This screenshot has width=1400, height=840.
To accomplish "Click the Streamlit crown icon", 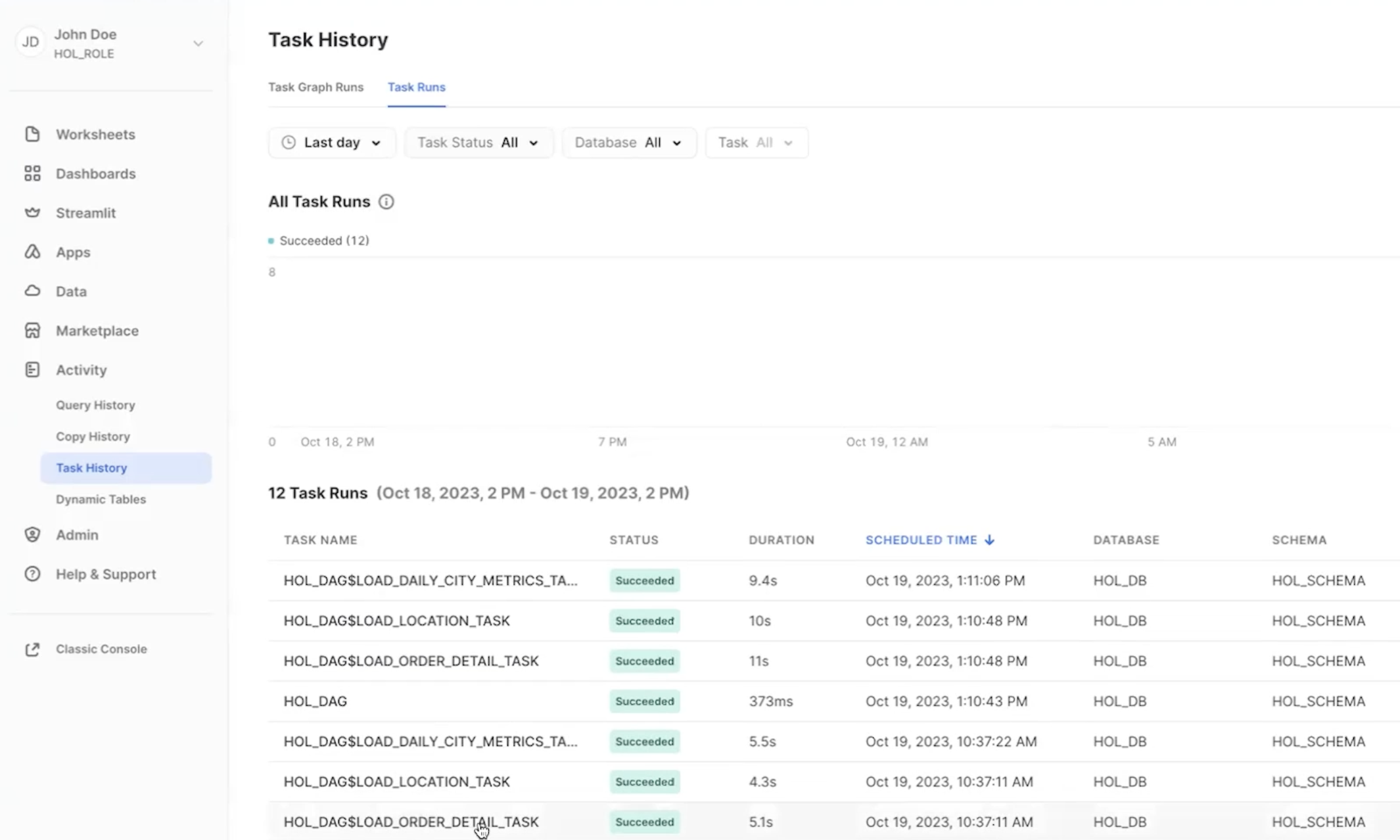I will tap(32, 213).
